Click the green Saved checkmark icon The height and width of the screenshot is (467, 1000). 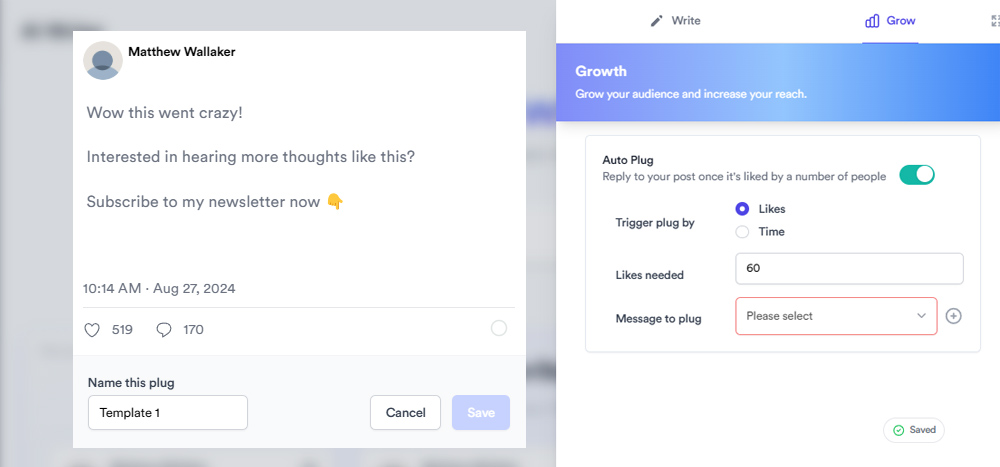pos(899,430)
